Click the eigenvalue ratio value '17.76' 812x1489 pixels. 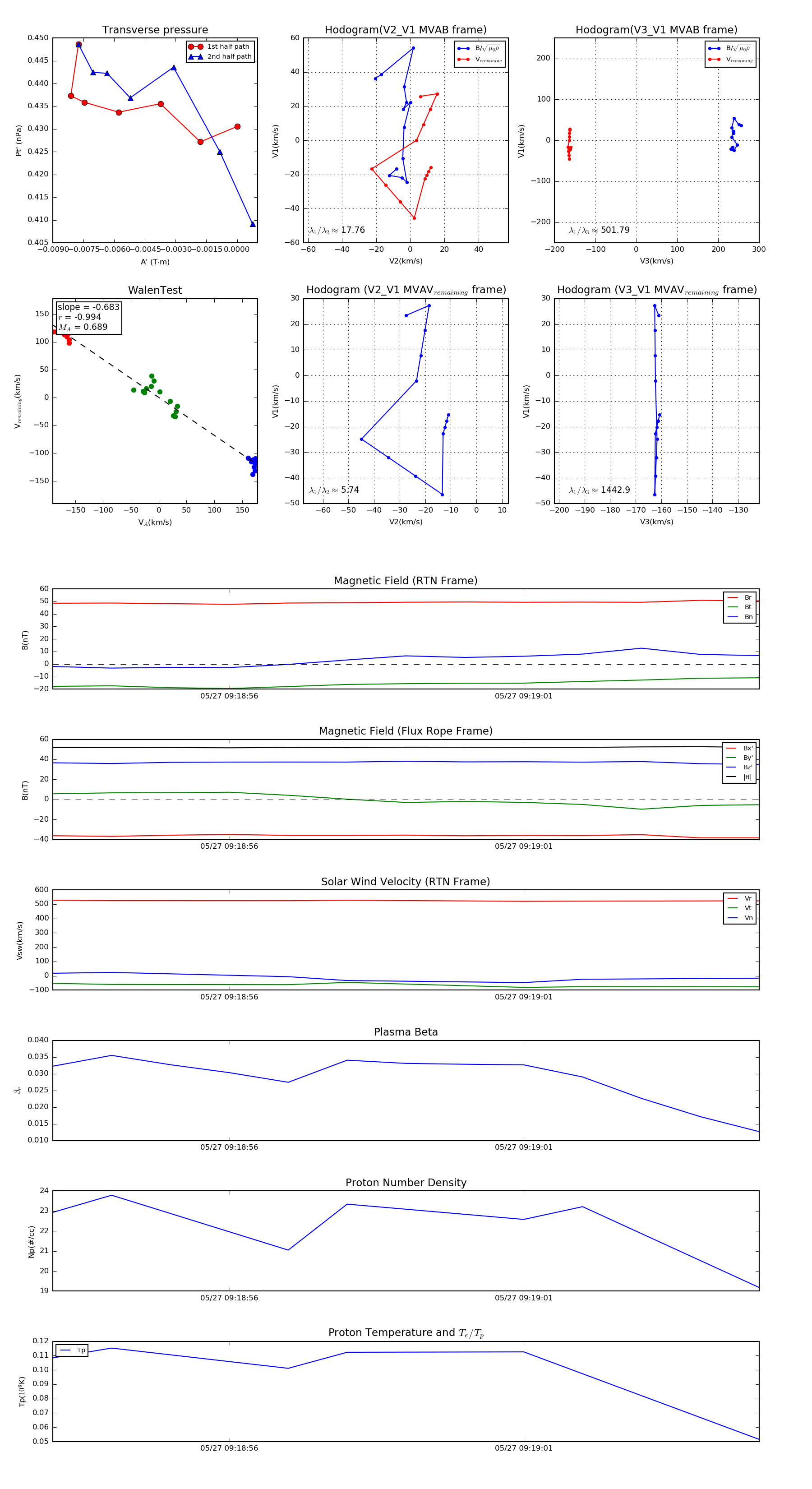(x=352, y=230)
